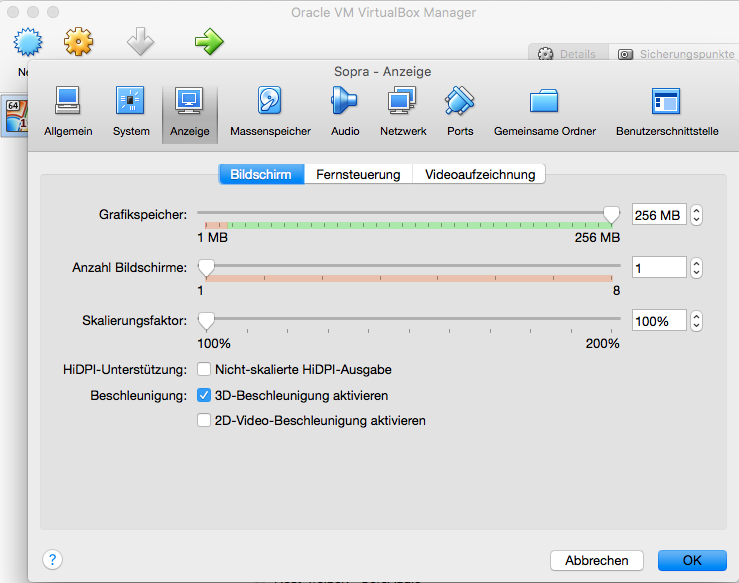The height and width of the screenshot is (583, 739).
Task: Click the Anzahl Bildschirme value field
Action: [x=659, y=268]
